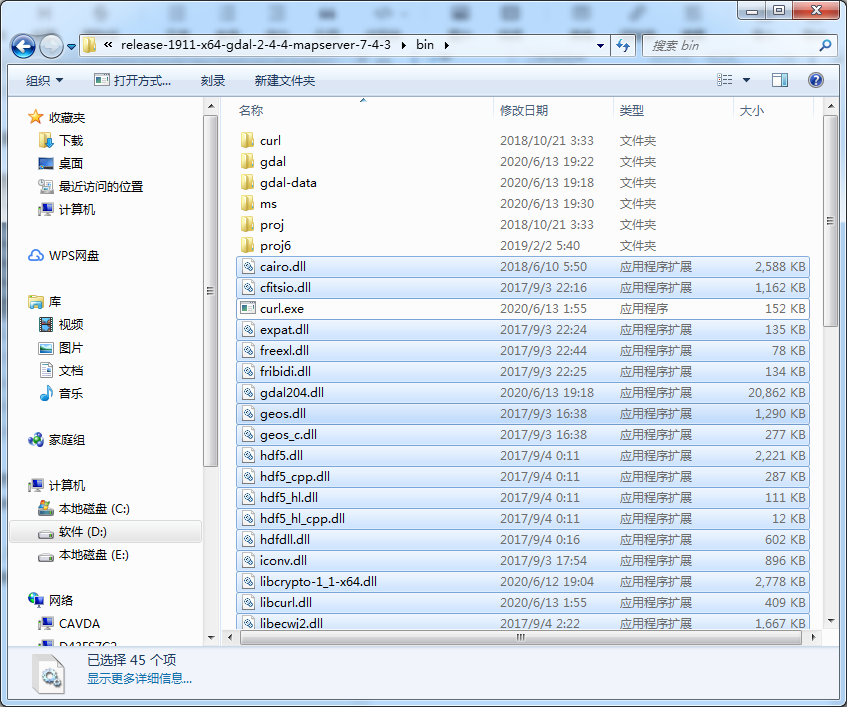This screenshot has height=707, width=847.
Task: Open 桌面 in favorites
Action: 61,163
